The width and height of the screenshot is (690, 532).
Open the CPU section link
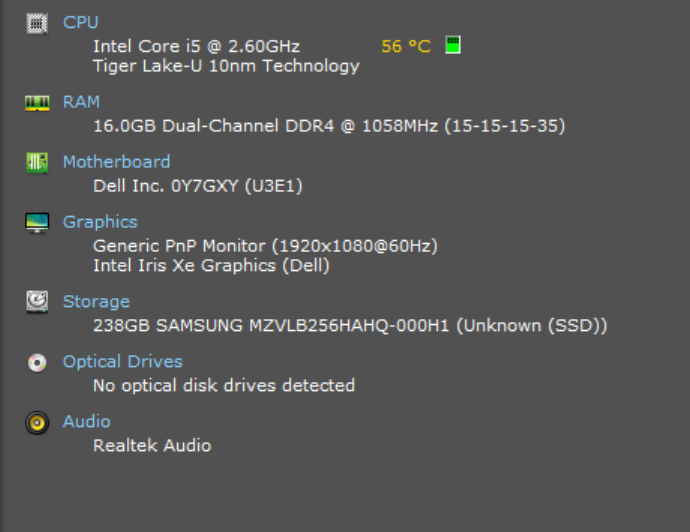pyautogui.click(x=81, y=22)
